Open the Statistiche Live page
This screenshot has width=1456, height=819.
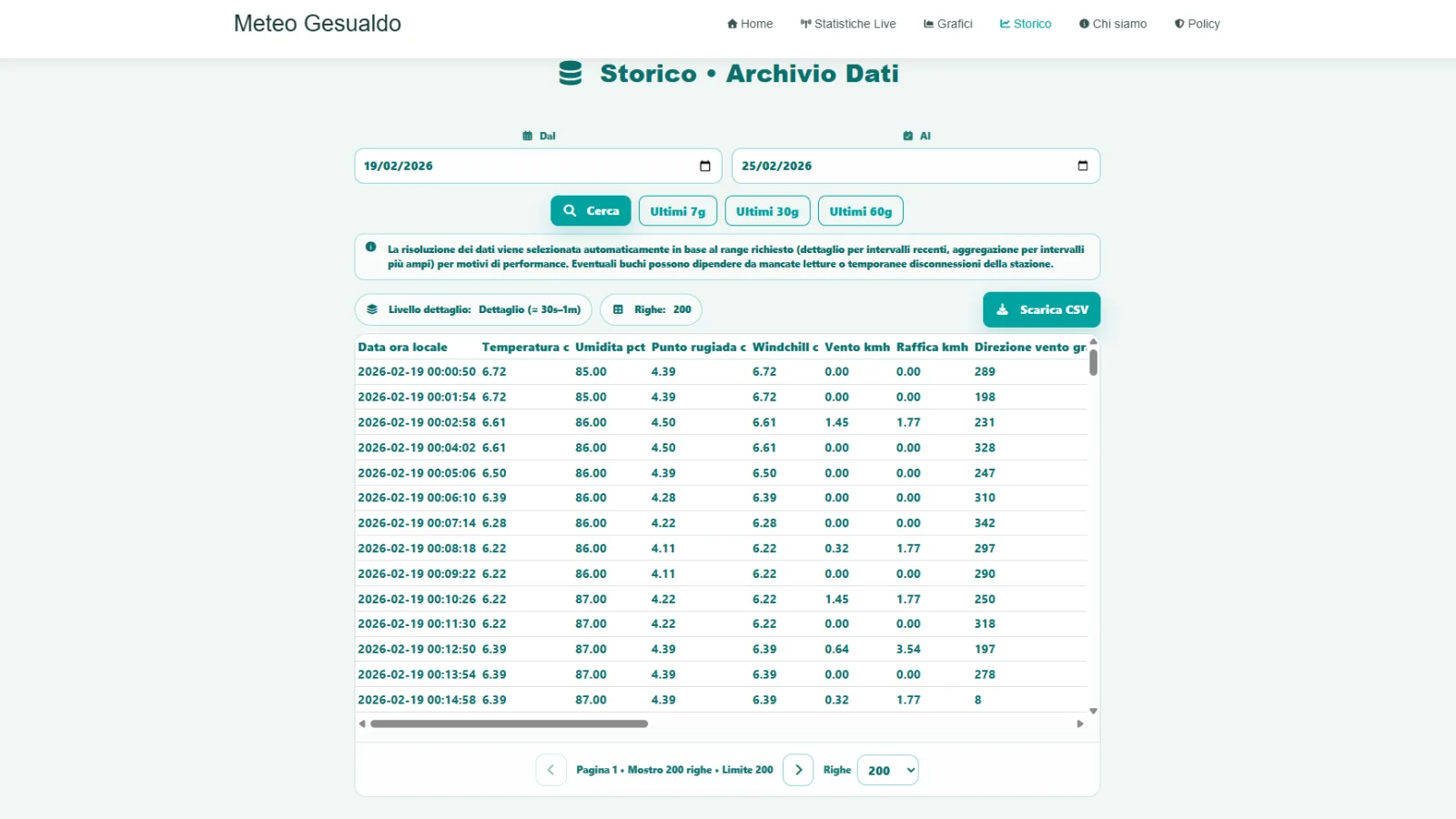[x=848, y=24]
